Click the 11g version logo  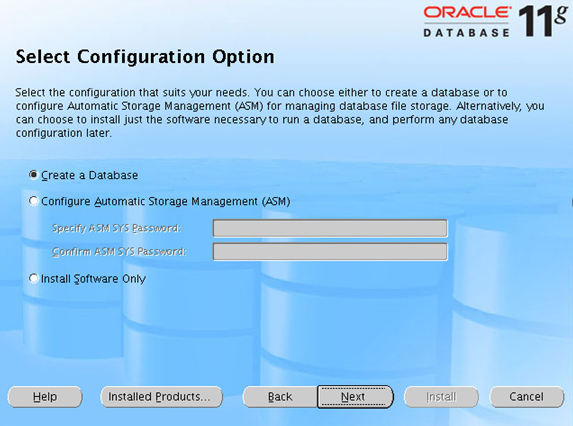point(543,21)
